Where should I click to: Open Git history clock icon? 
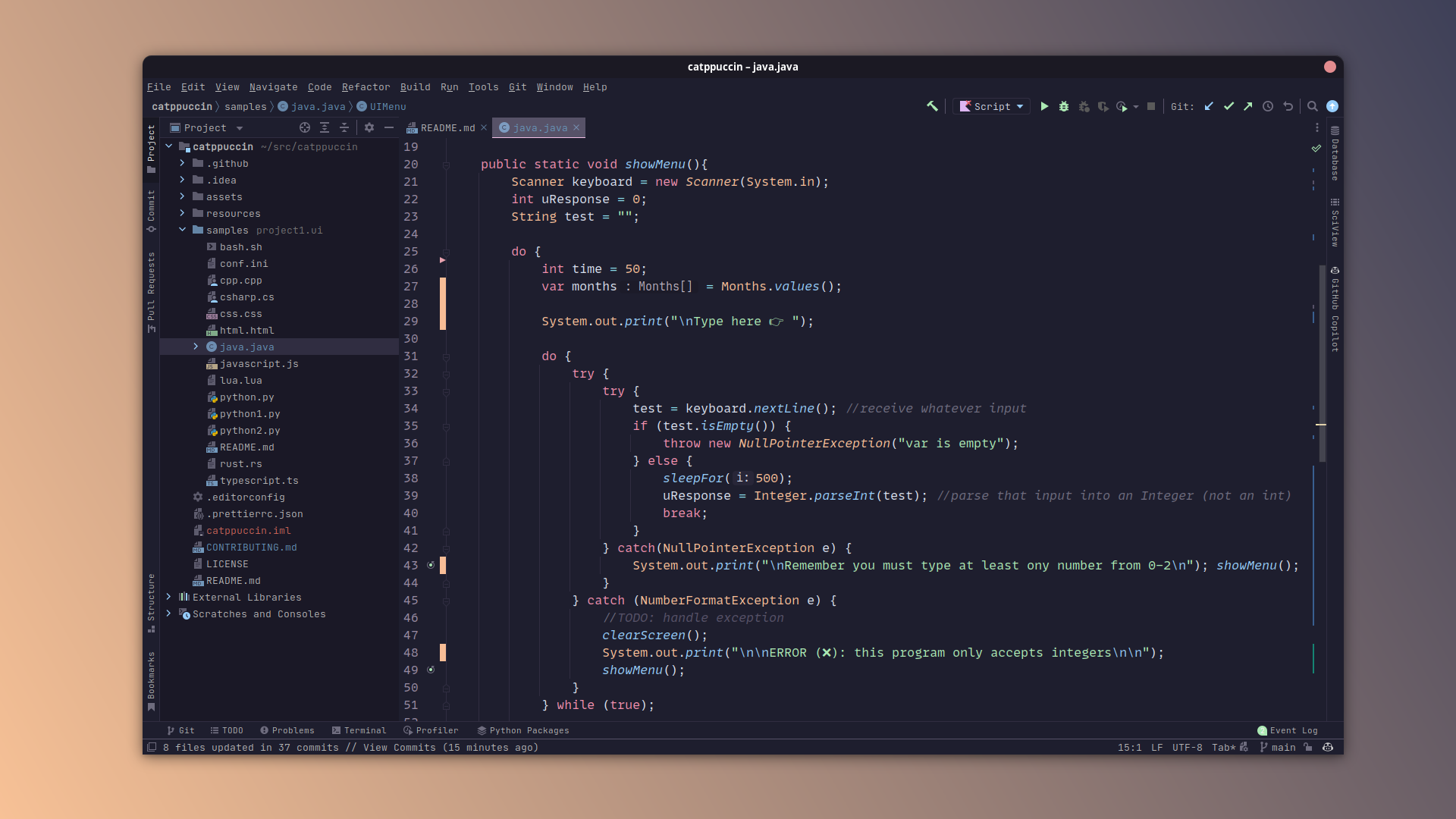click(1268, 106)
